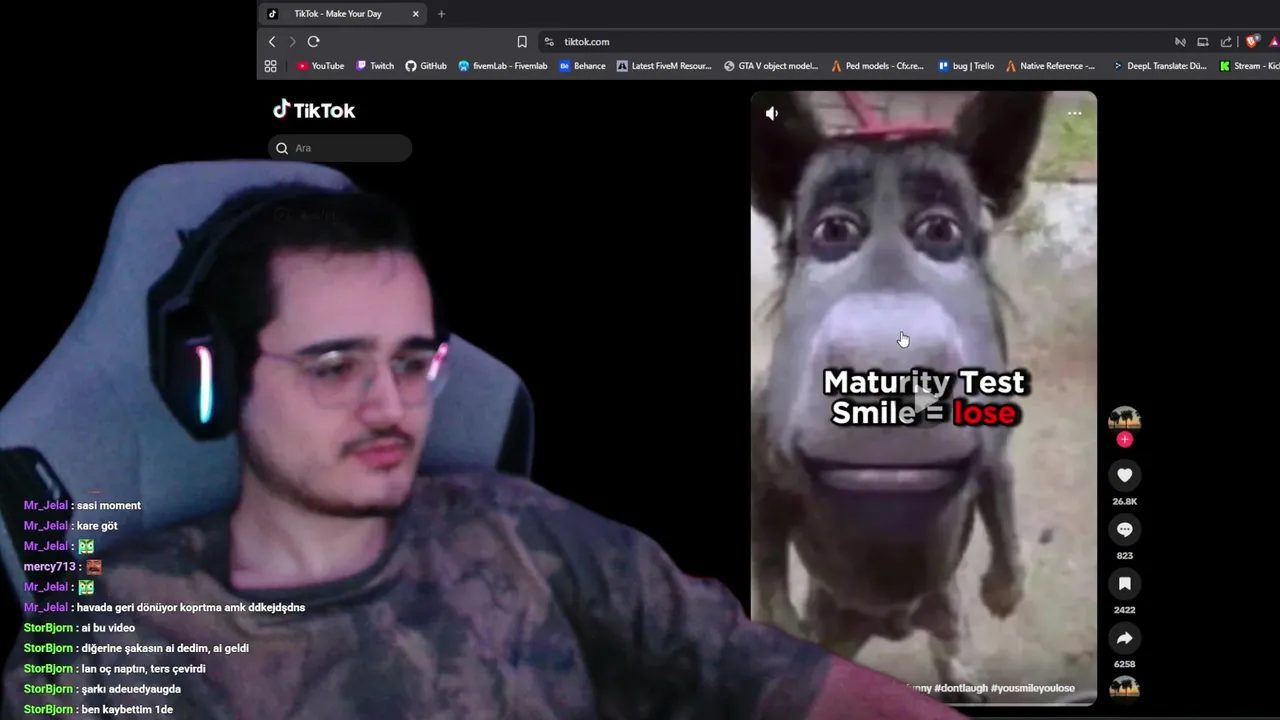Click the 823 comments count
The width and height of the screenshot is (1280, 720).
[x=1125, y=556]
